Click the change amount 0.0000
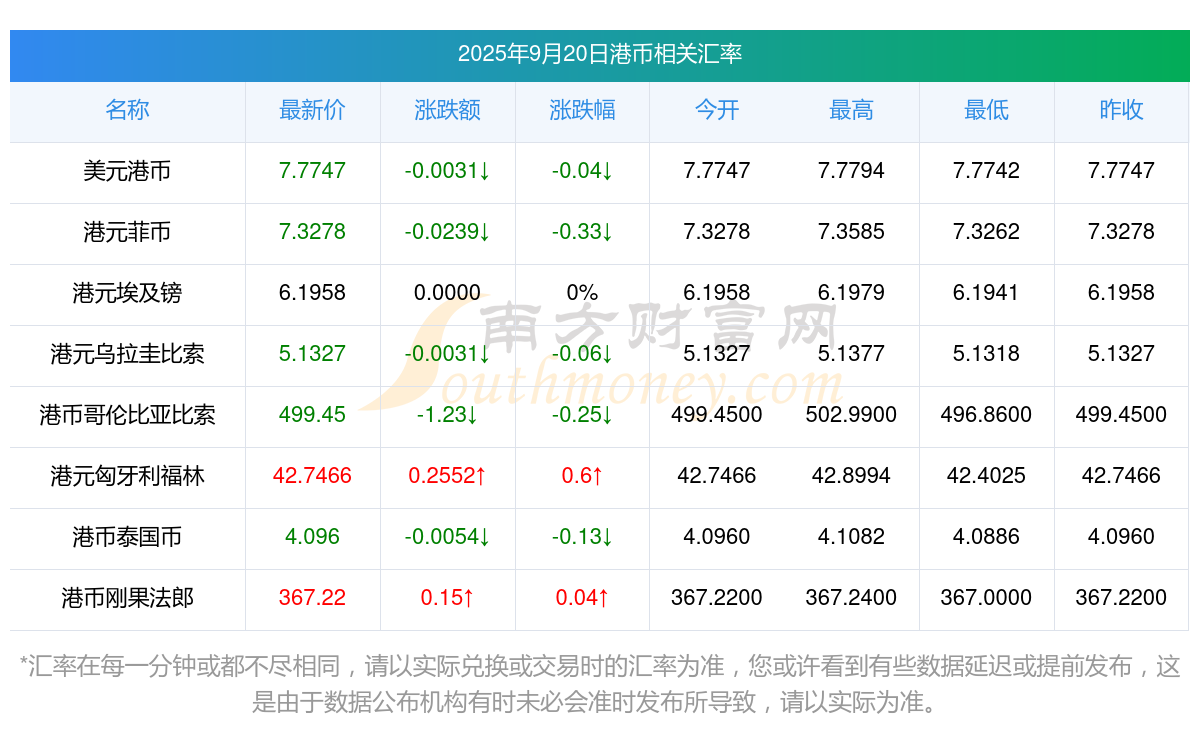Screen dimensions: 1200x733 click(448, 293)
